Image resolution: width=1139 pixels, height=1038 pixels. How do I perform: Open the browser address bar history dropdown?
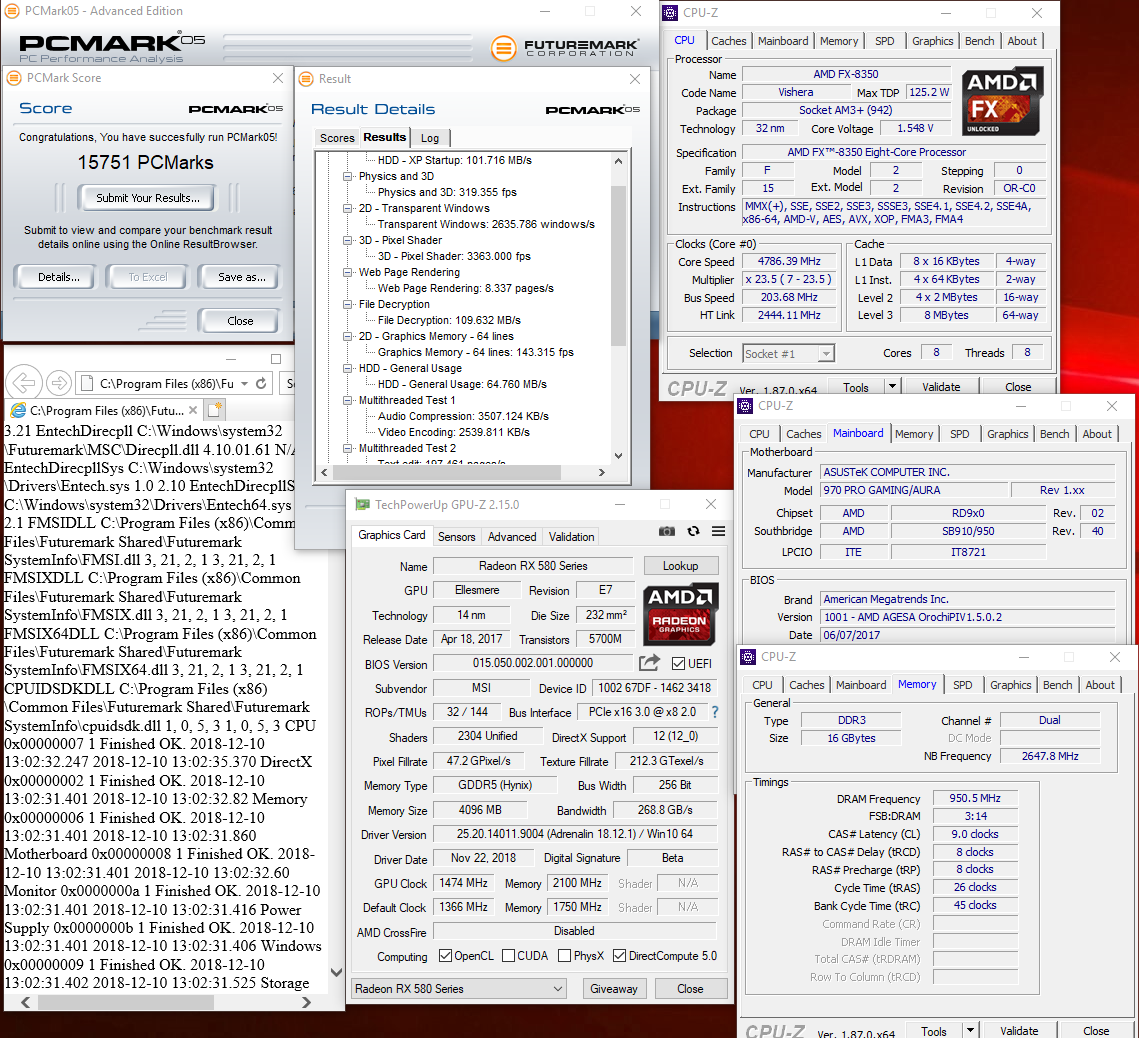click(x=245, y=384)
